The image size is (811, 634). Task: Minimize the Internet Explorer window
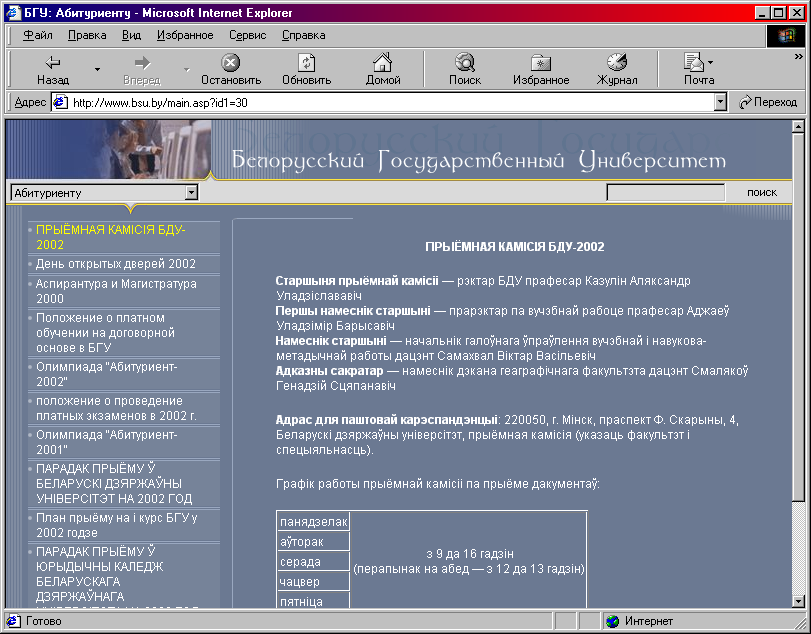pos(761,12)
